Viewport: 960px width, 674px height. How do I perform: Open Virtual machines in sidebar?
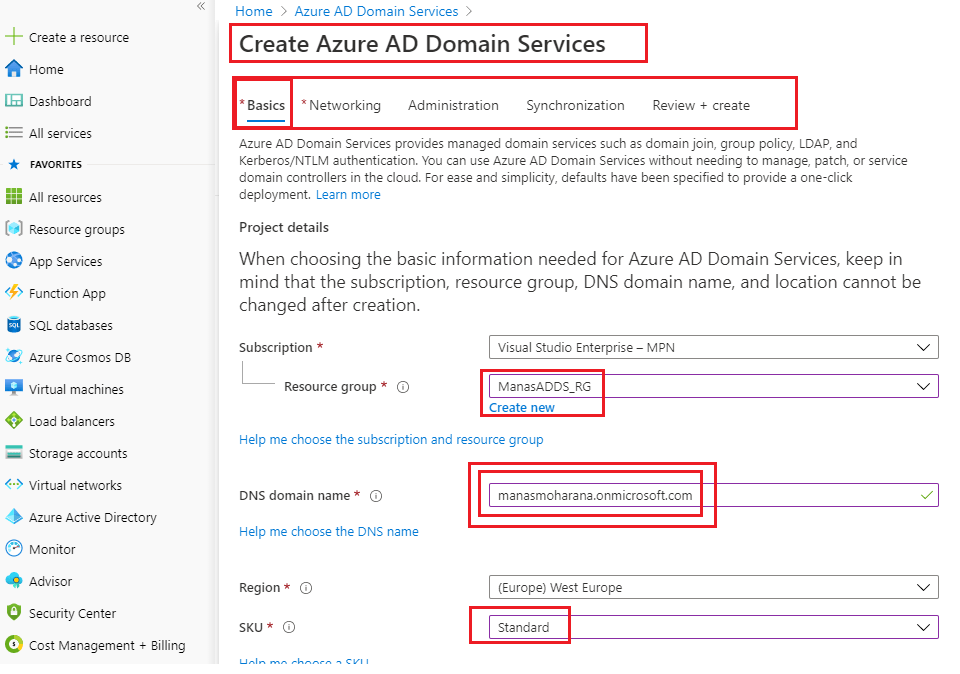tap(76, 389)
